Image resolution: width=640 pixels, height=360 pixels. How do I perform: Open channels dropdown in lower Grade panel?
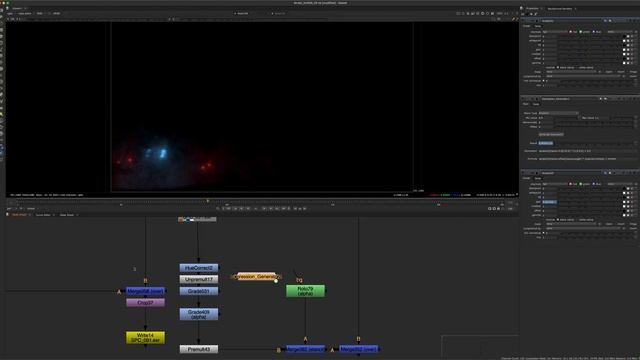point(556,184)
